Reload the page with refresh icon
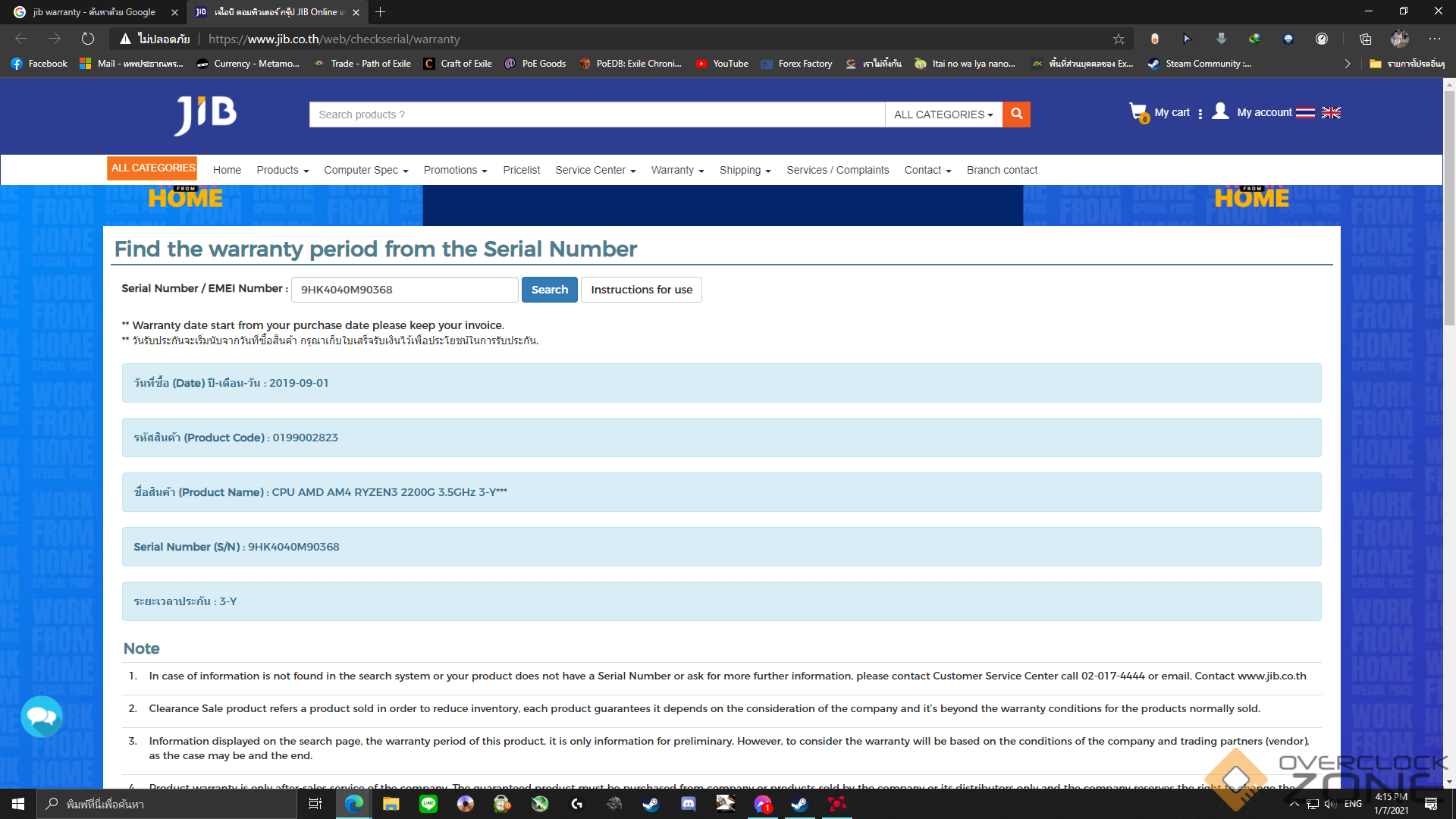The width and height of the screenshot is (1456, 819). (x=88, y=39)
